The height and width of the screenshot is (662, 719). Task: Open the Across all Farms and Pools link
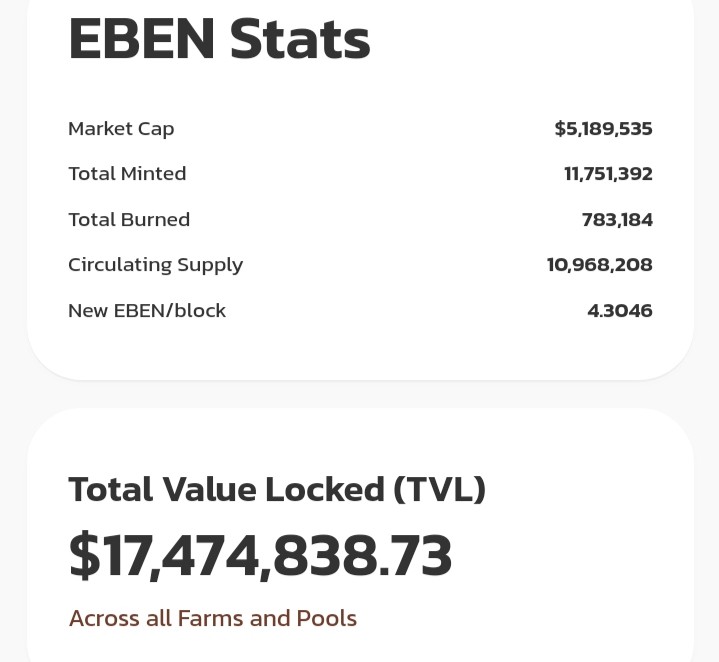(x=213, y=618)
